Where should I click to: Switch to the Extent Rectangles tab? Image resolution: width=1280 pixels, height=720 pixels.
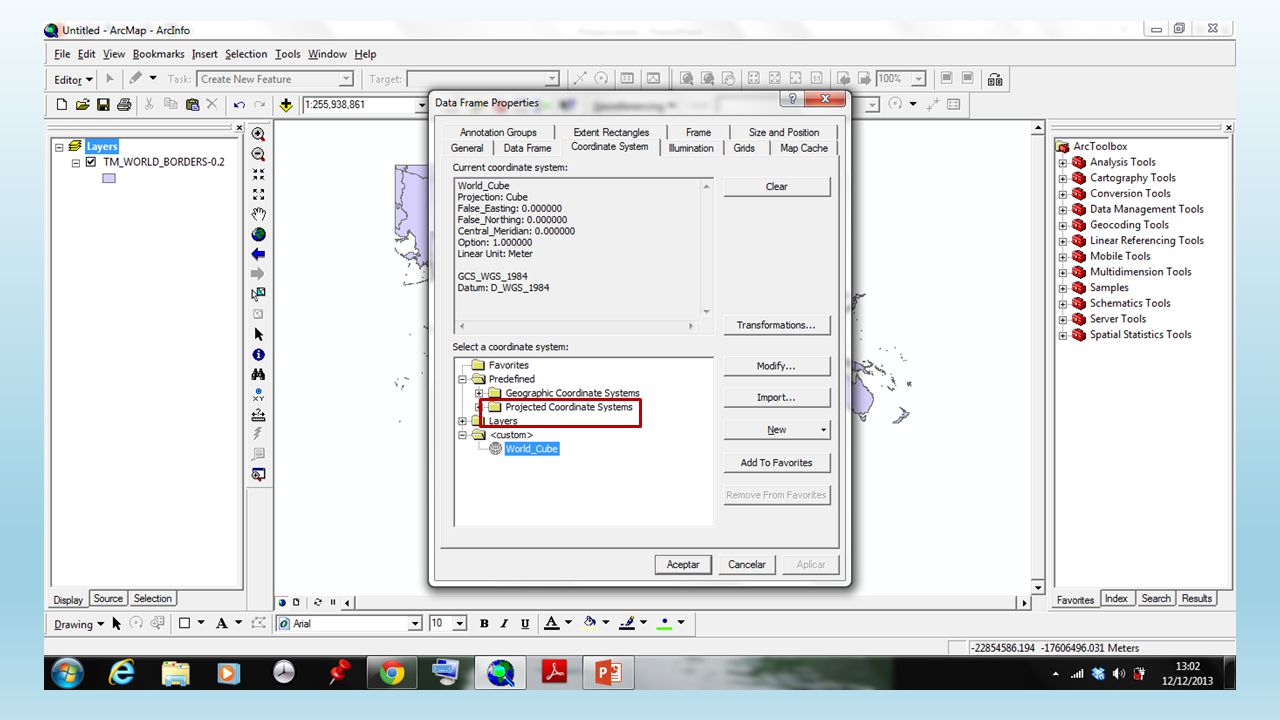(x=611, y=132)
